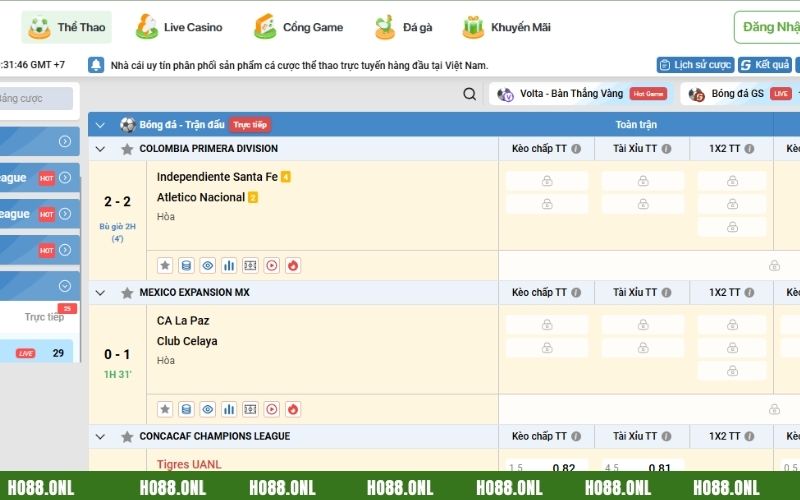Screen dimensions: 800x500
Task: Select Atletico Nacional team name
Action: (201, 197)
